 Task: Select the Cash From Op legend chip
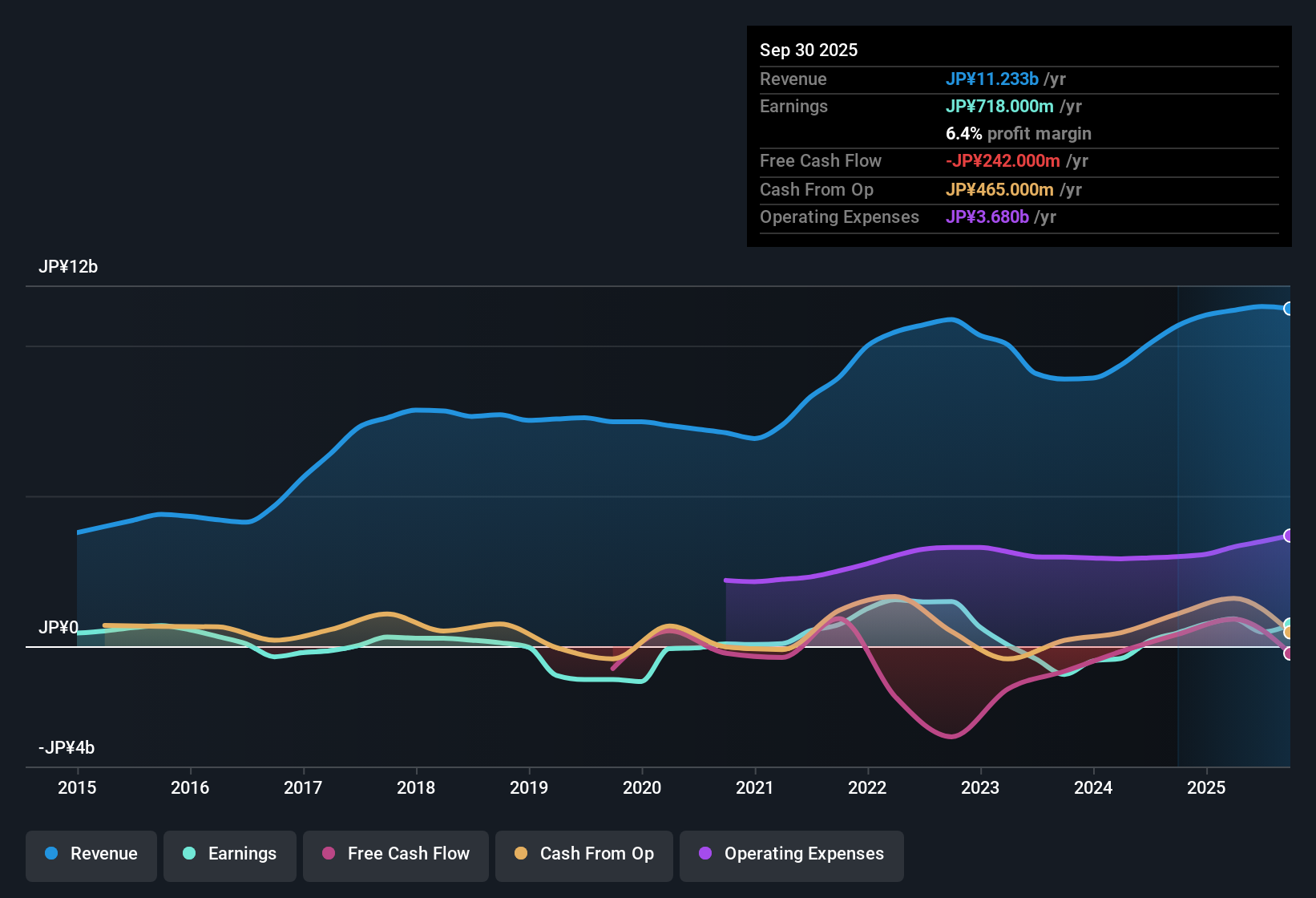point(583,854)
